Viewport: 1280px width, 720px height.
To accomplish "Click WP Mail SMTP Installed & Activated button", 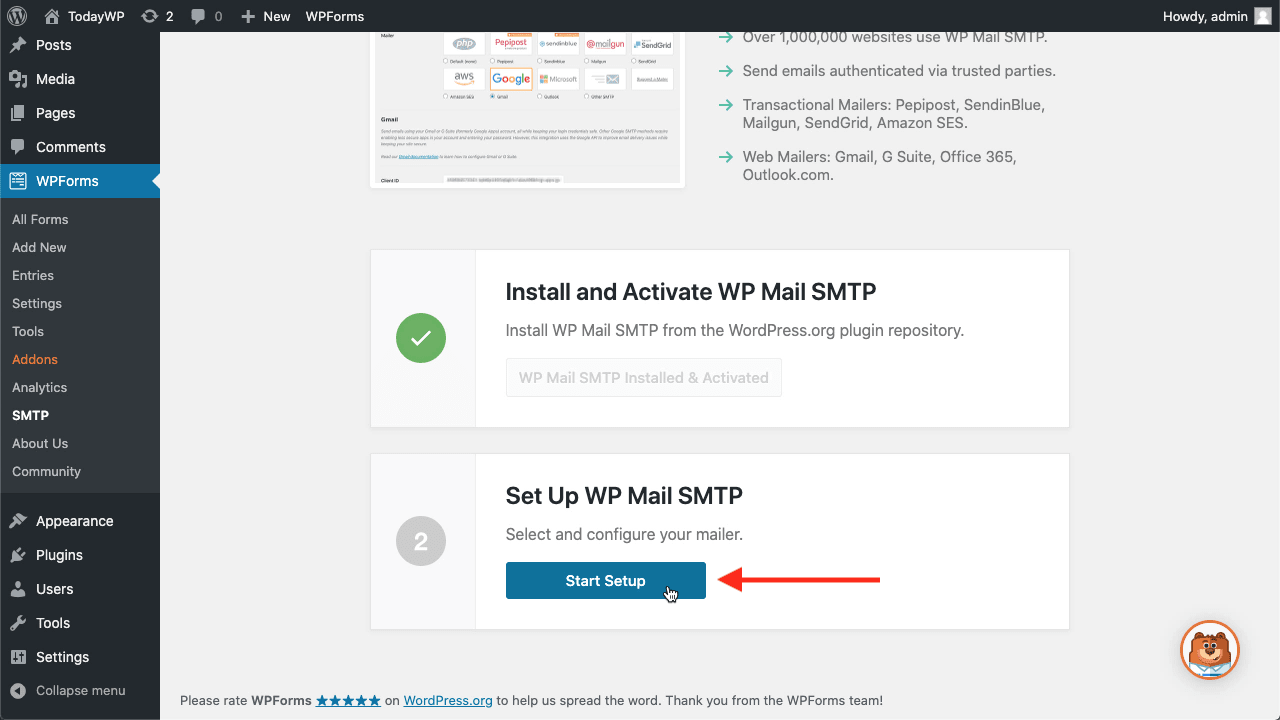I will pos(644,378).
